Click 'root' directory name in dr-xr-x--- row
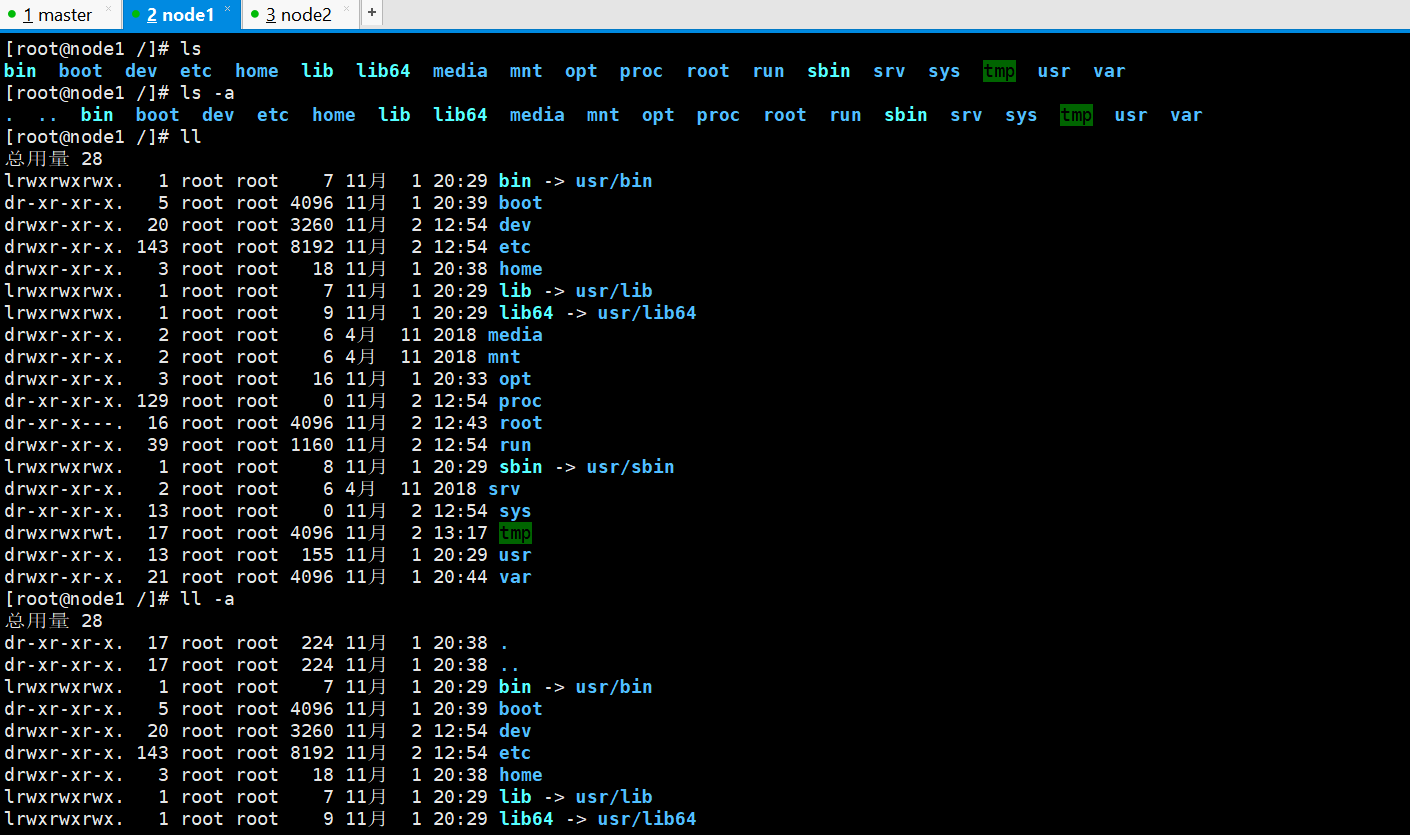Image resolution: width=1410 pixels, height=835 pixels. 521,423
